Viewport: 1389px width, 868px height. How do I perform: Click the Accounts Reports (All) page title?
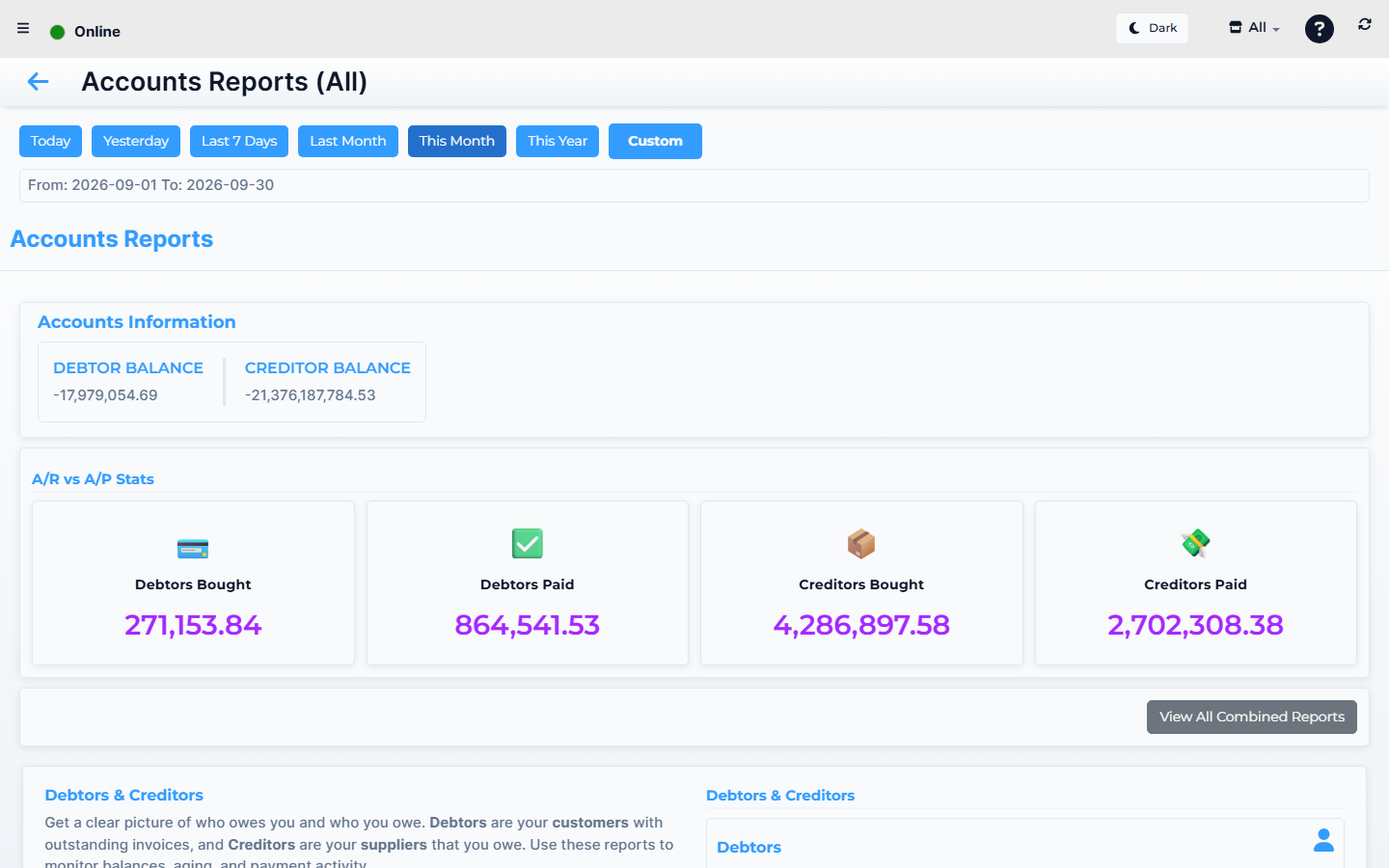225,82
